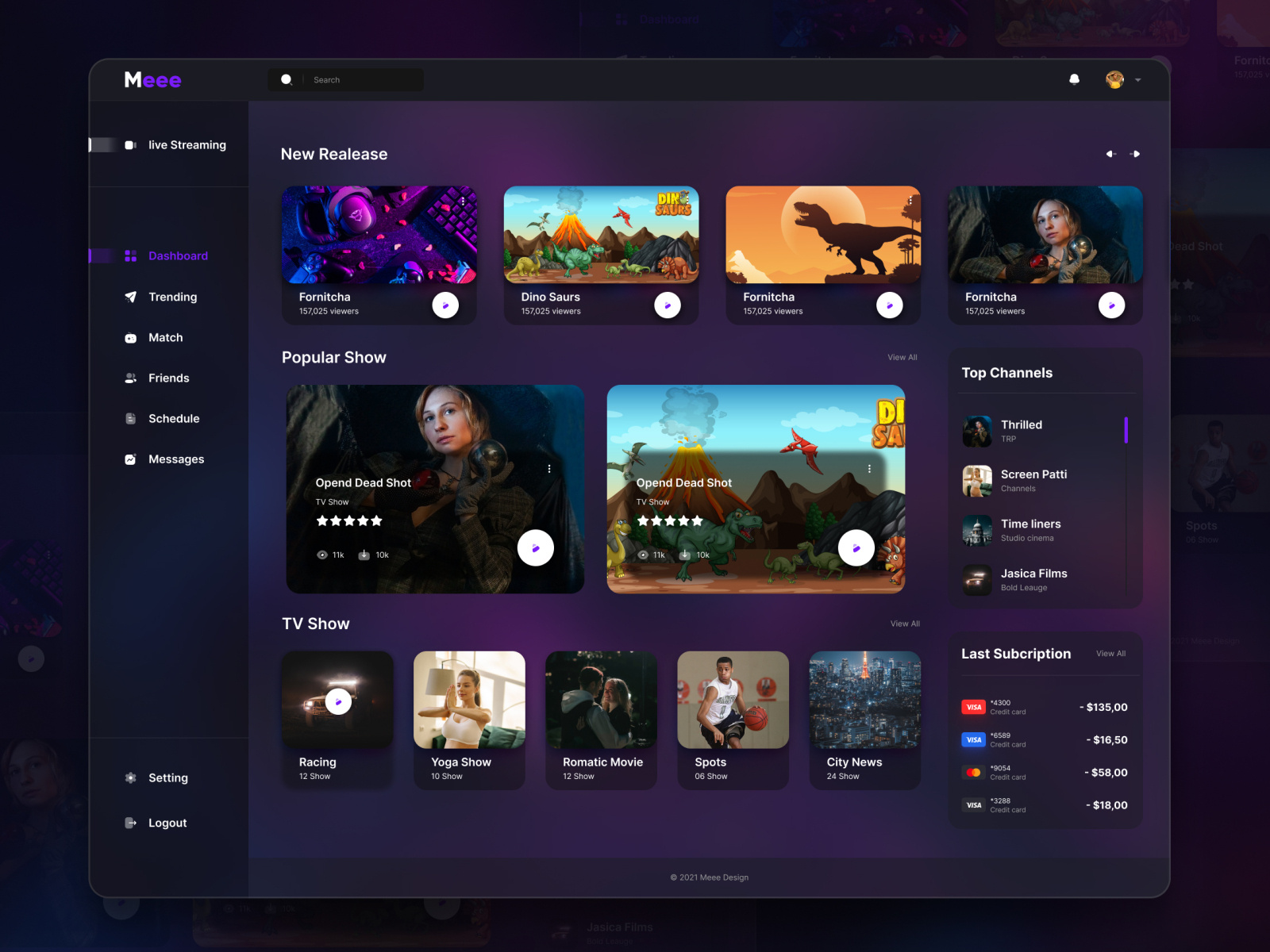Start the search using the magnifier icon
This screenshot has width=1270, height=952.
pos(287,79)
